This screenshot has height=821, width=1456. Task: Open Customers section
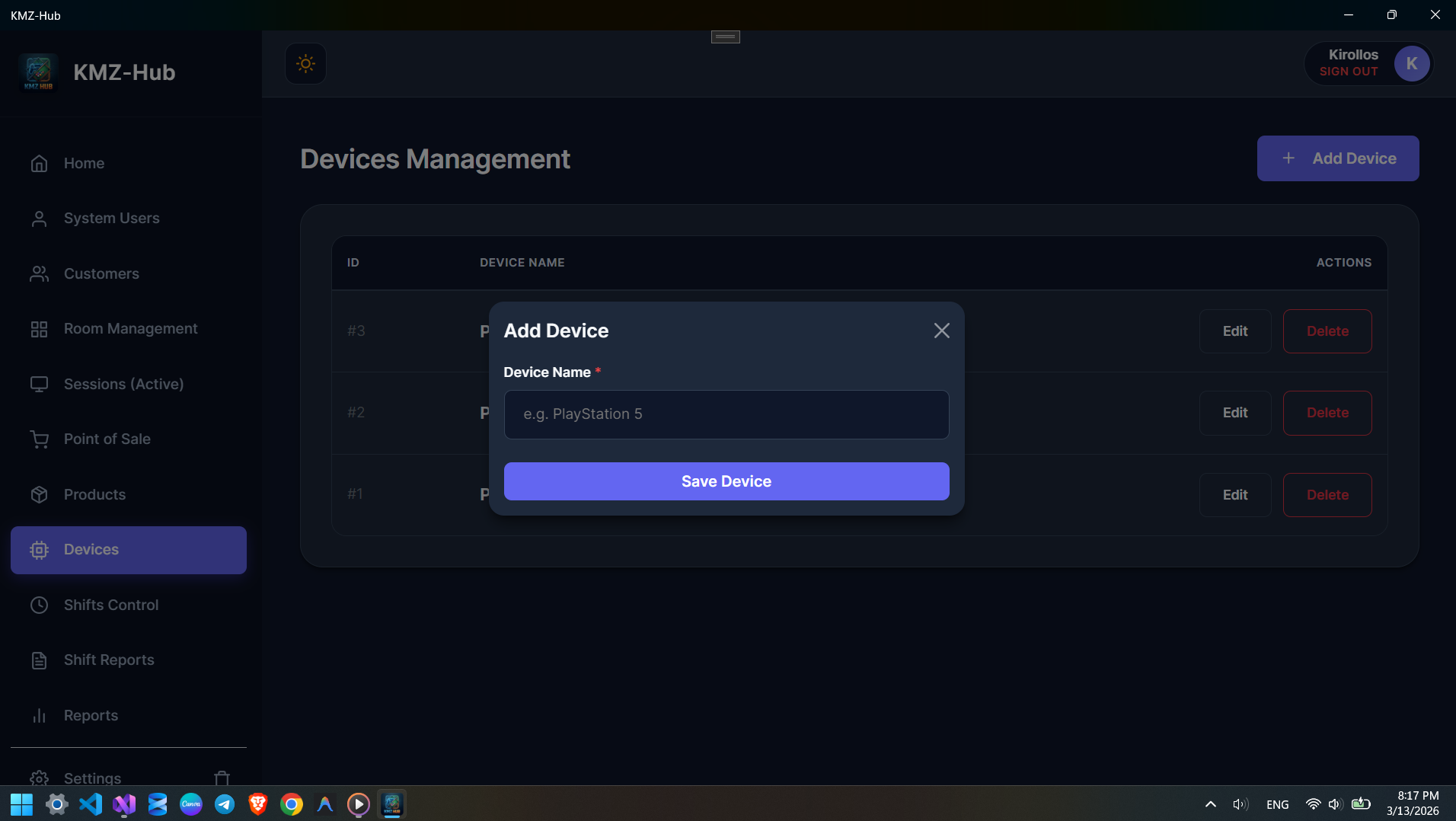point(101,274)
